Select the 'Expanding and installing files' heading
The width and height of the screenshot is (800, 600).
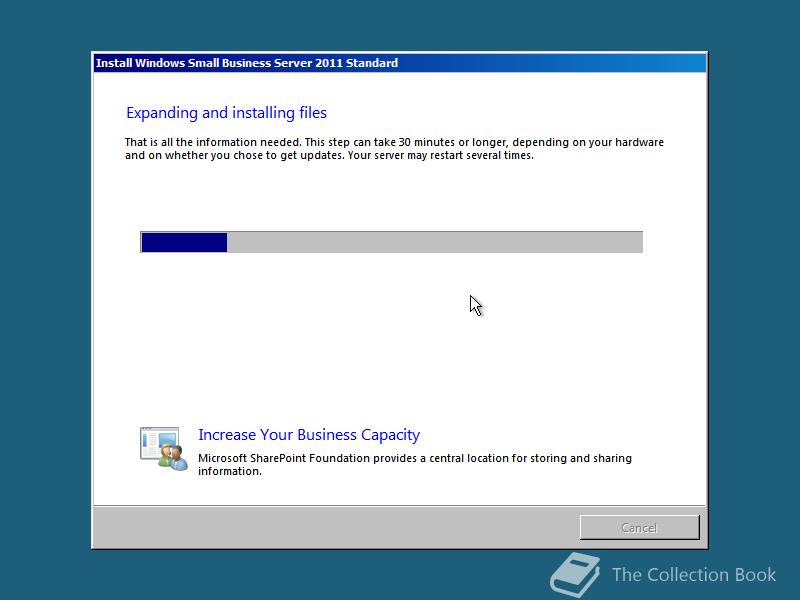[226, 113]
